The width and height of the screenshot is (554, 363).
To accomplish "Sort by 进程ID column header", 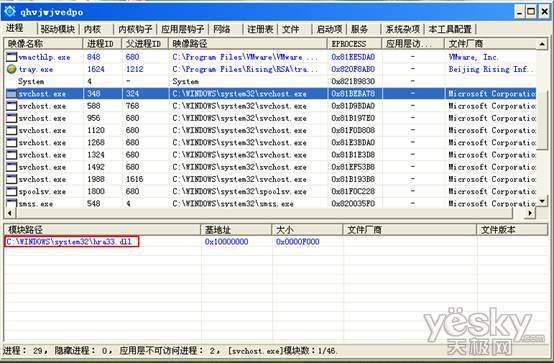I will coord(102,44).
